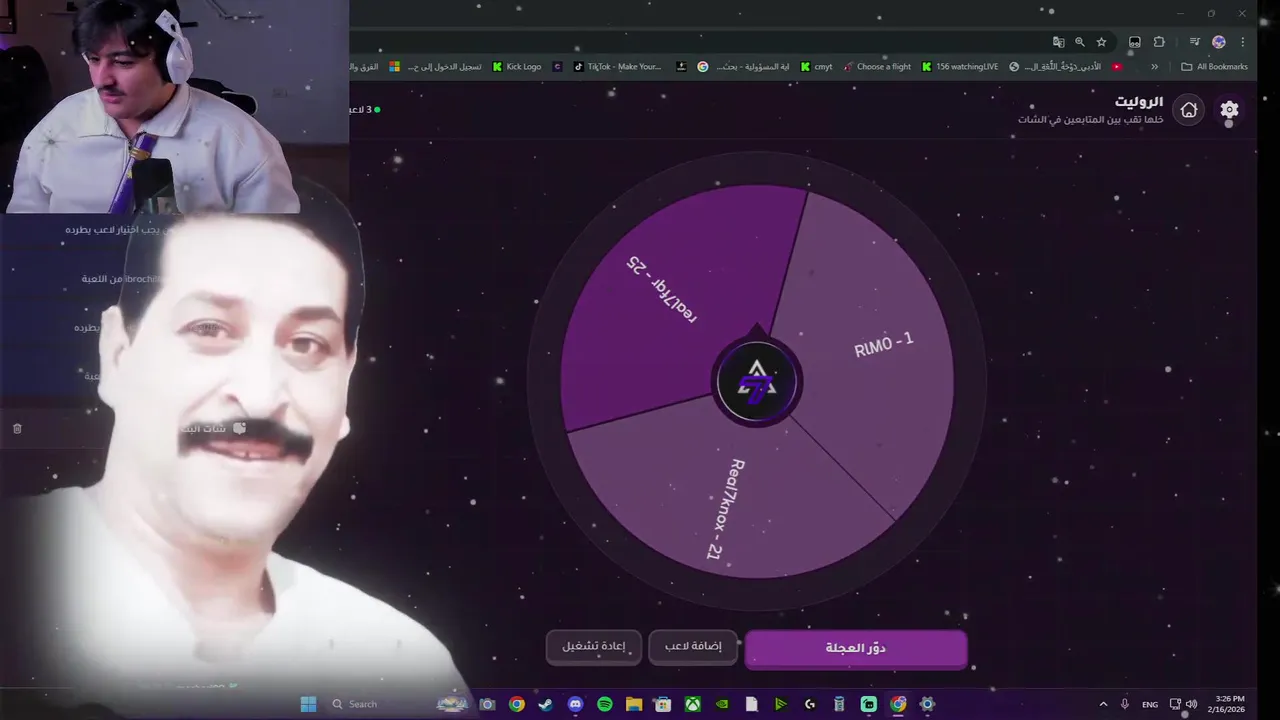This screenshot has width=1280, height=720.
Task: Open the taskbar Settings gear icon
Action: 927,704
